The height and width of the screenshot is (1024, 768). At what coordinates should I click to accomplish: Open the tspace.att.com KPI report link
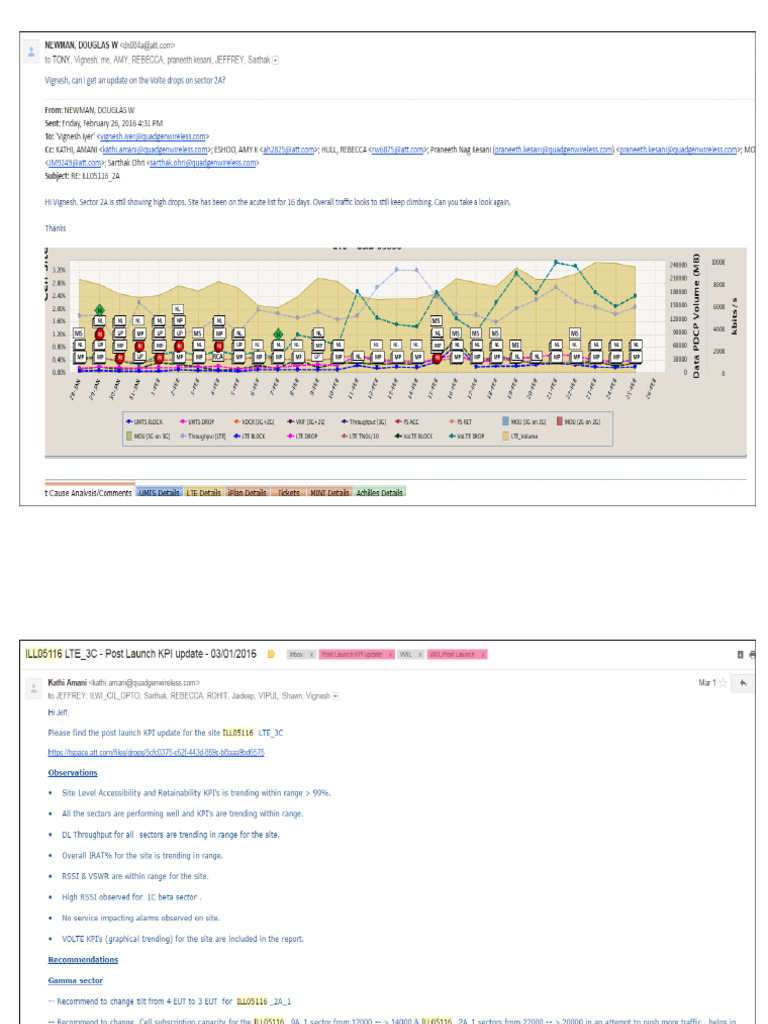(x=156, y=752)
